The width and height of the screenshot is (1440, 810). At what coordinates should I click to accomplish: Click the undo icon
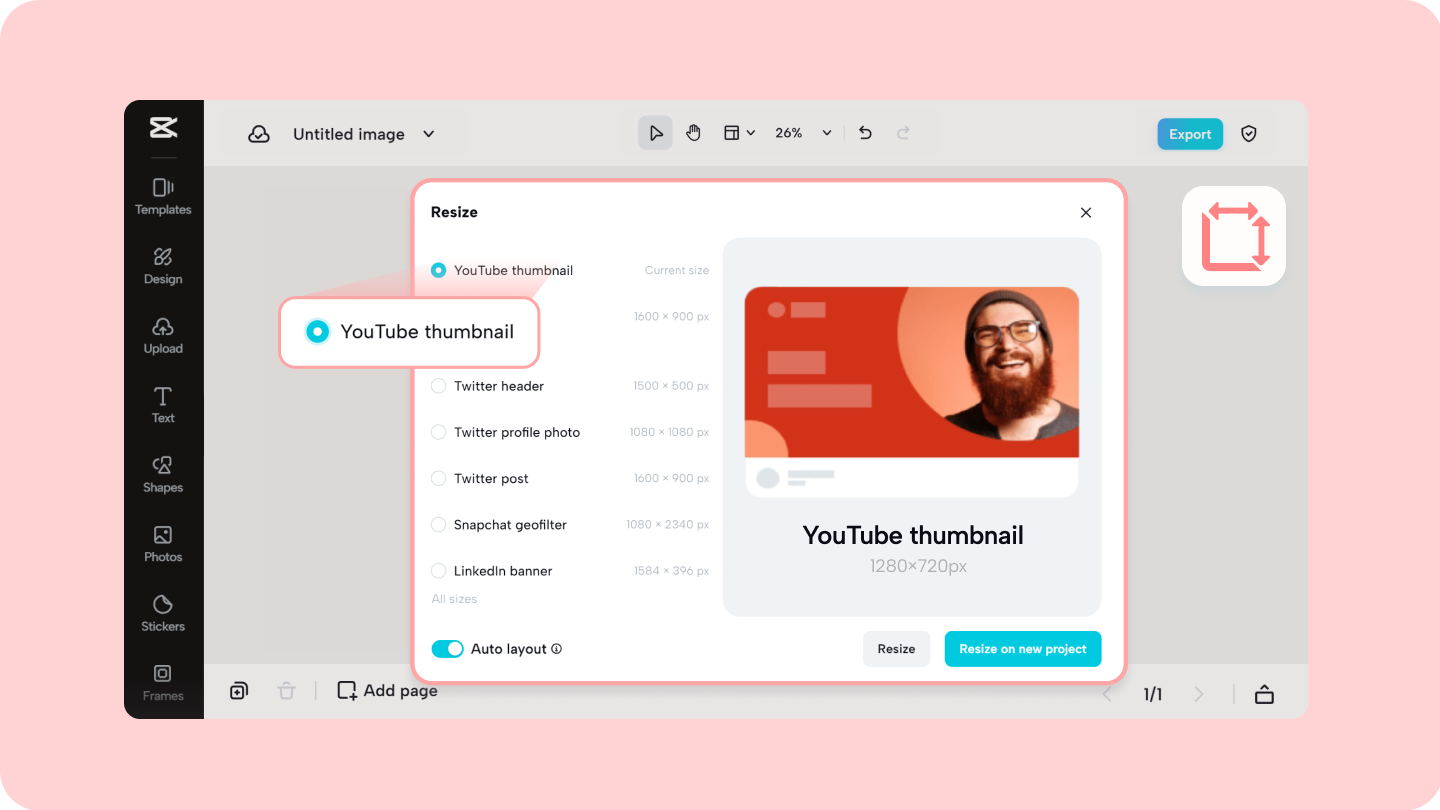(x=865, y=132)
